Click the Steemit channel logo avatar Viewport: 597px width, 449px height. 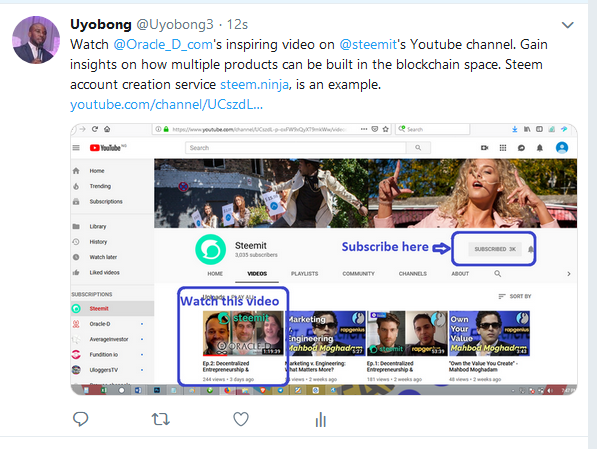pos(211,249)
